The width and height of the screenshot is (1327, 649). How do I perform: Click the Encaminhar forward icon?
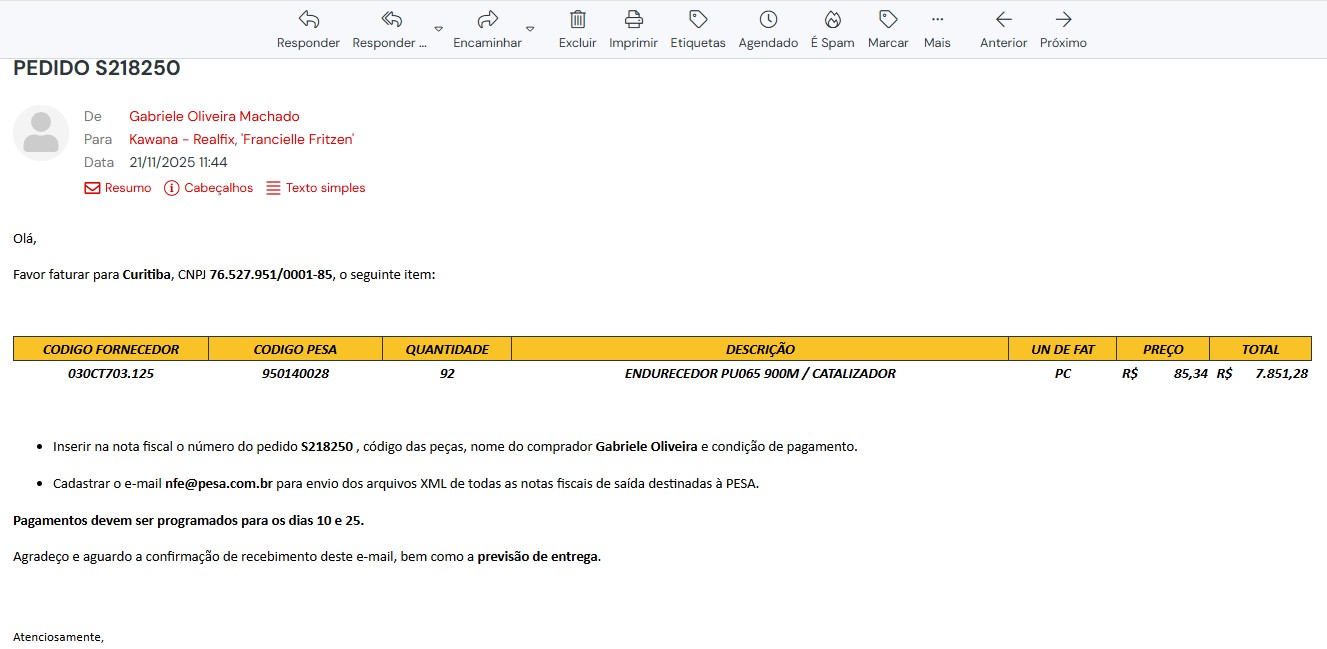487,20
